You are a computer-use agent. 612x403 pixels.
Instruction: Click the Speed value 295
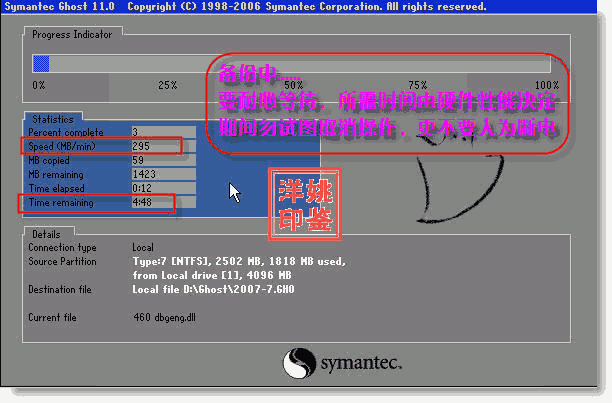pos(141,146)
